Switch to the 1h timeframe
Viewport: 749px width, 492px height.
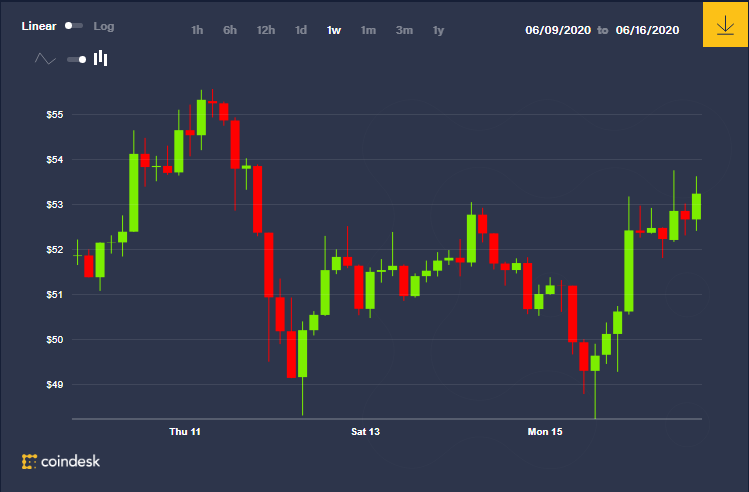pos(197,30)
